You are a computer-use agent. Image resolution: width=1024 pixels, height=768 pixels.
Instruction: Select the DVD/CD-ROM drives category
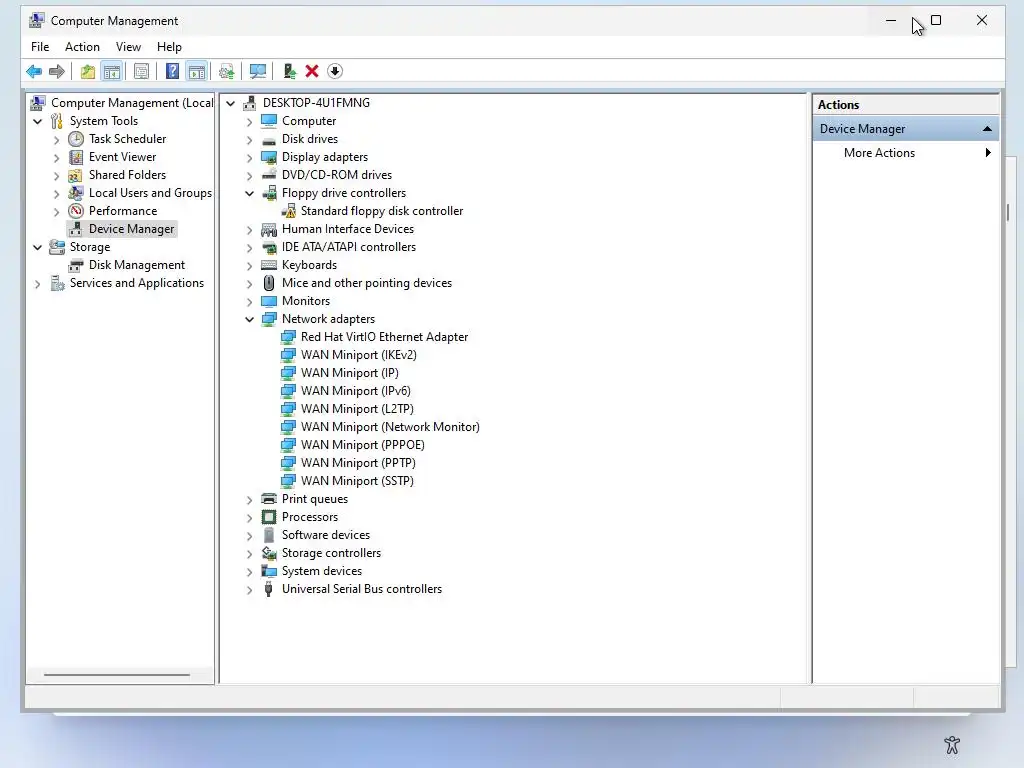[x=337, y=175]
